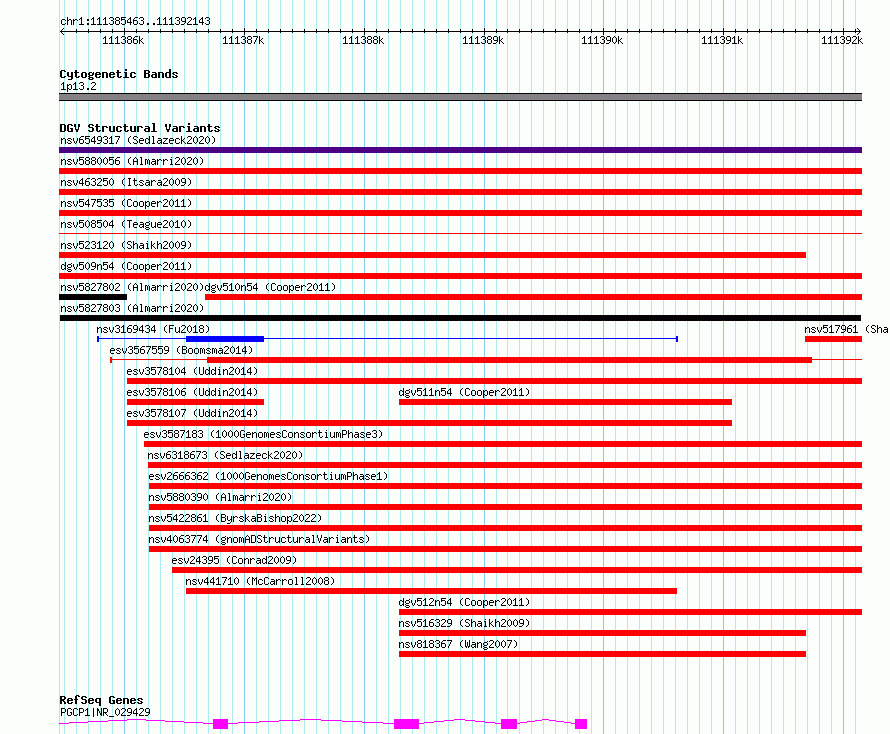Image resolution: width=890 pixels, height=734 pixels.
Task: Open esv3578107 (Uddin2014) label
Action: point(192,413)
